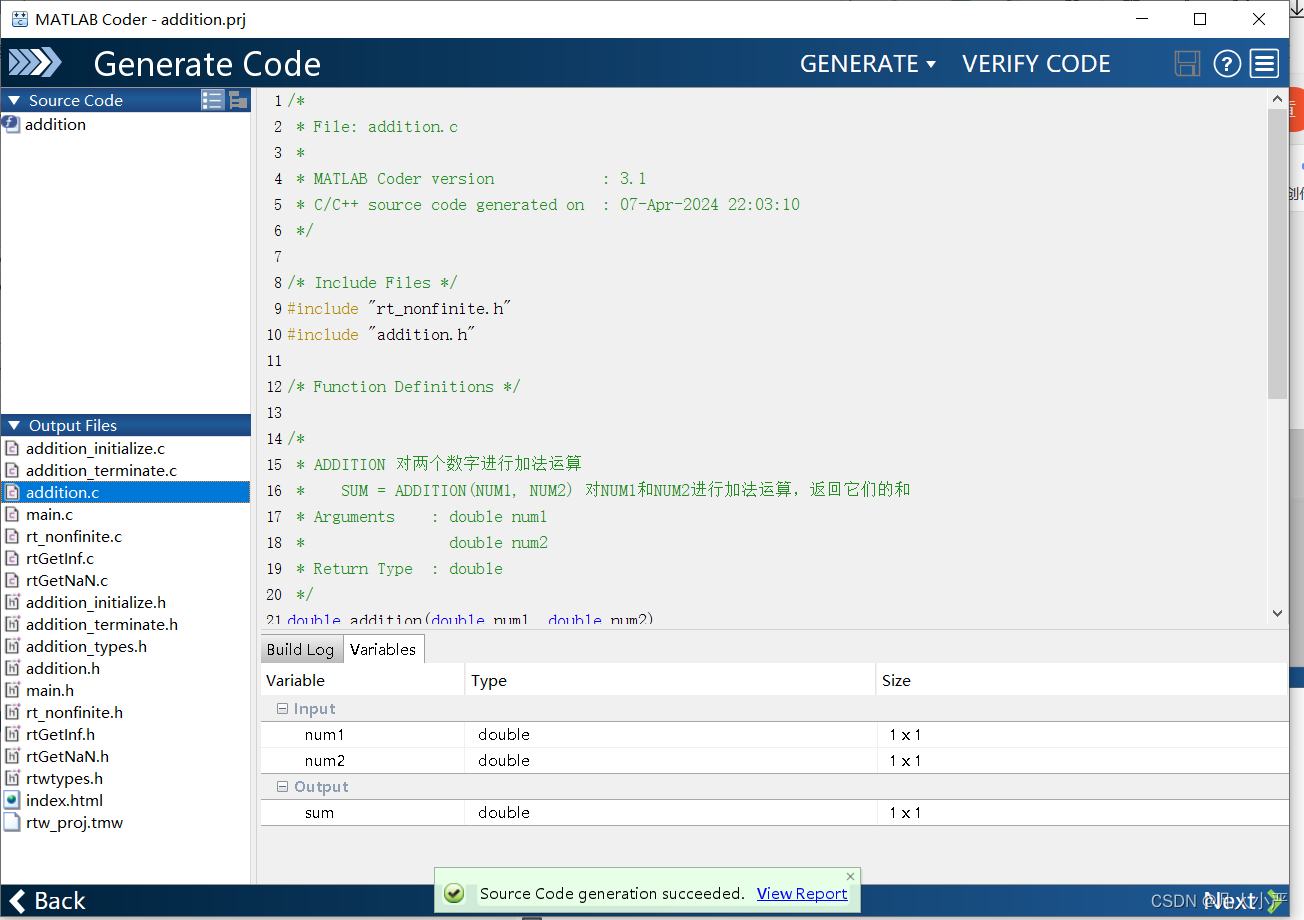
Task: Open addition_terminate.c output file
Action: pos(101,470)
